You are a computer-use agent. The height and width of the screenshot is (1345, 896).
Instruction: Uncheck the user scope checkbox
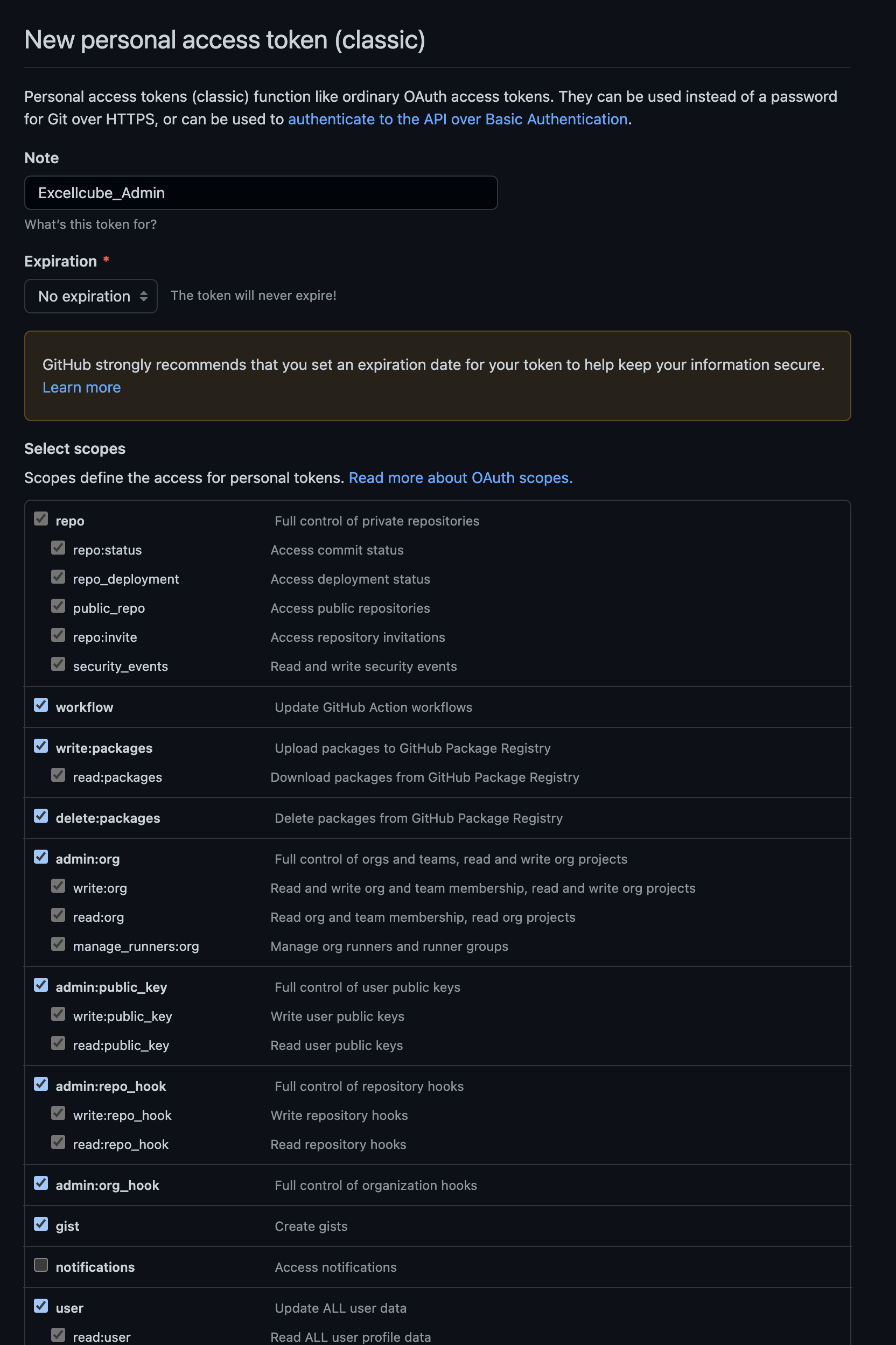(x=40, y=1306)
